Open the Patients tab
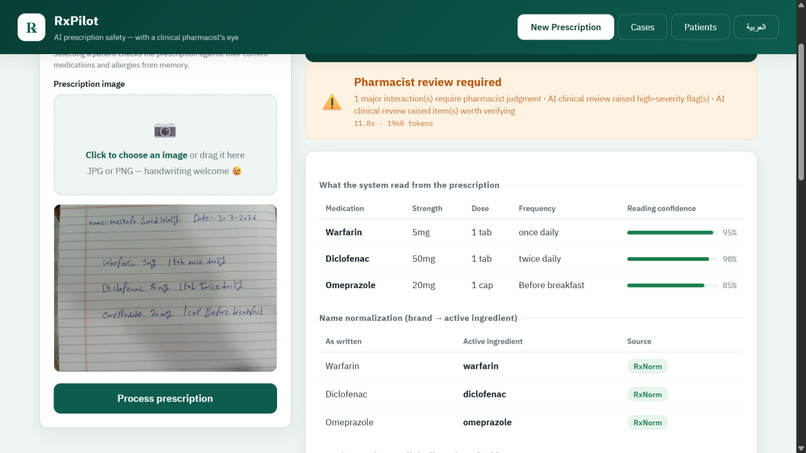Viewport: 806px width, 453px height. click(x=700, y=27)
